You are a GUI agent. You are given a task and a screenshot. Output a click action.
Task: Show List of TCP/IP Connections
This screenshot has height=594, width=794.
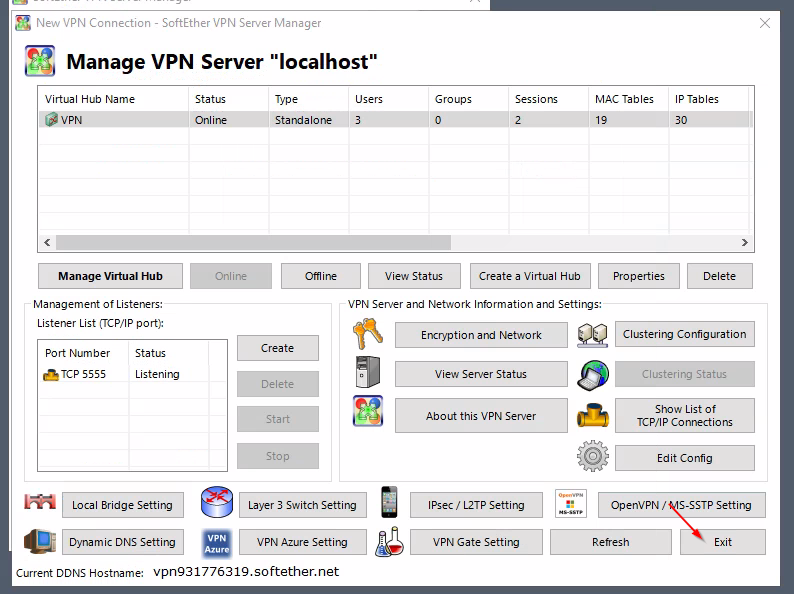pos(685,415)
